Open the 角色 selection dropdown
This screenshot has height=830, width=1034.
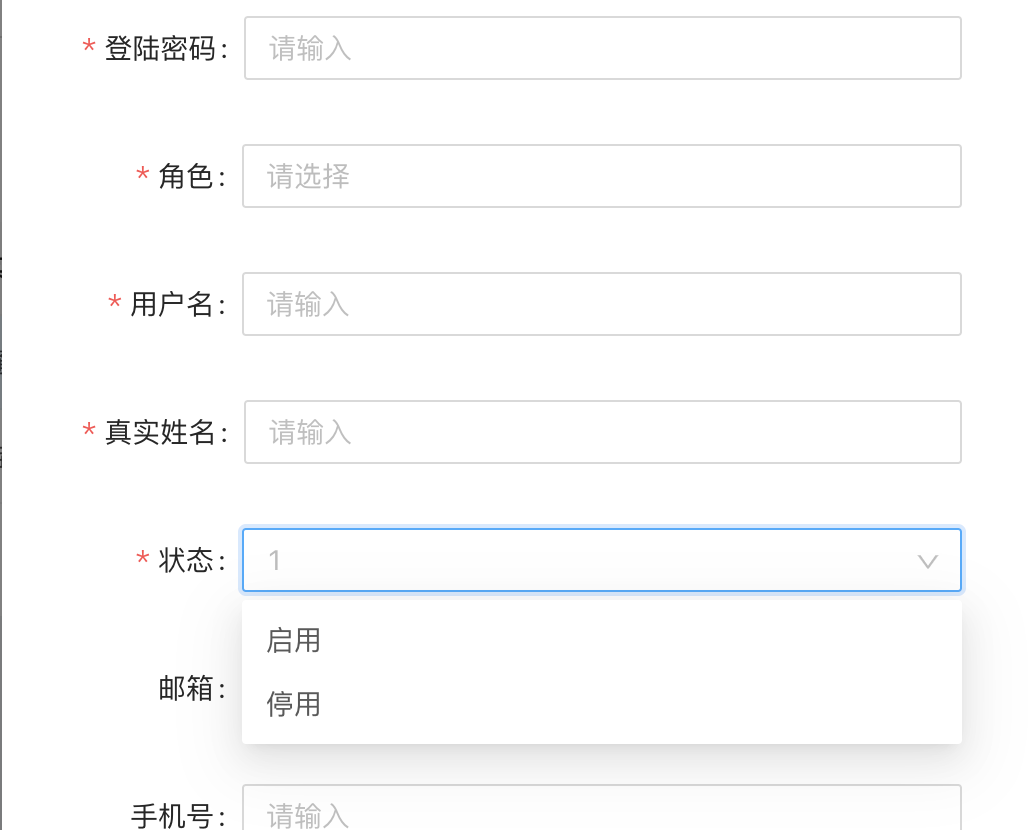point(602,176)
